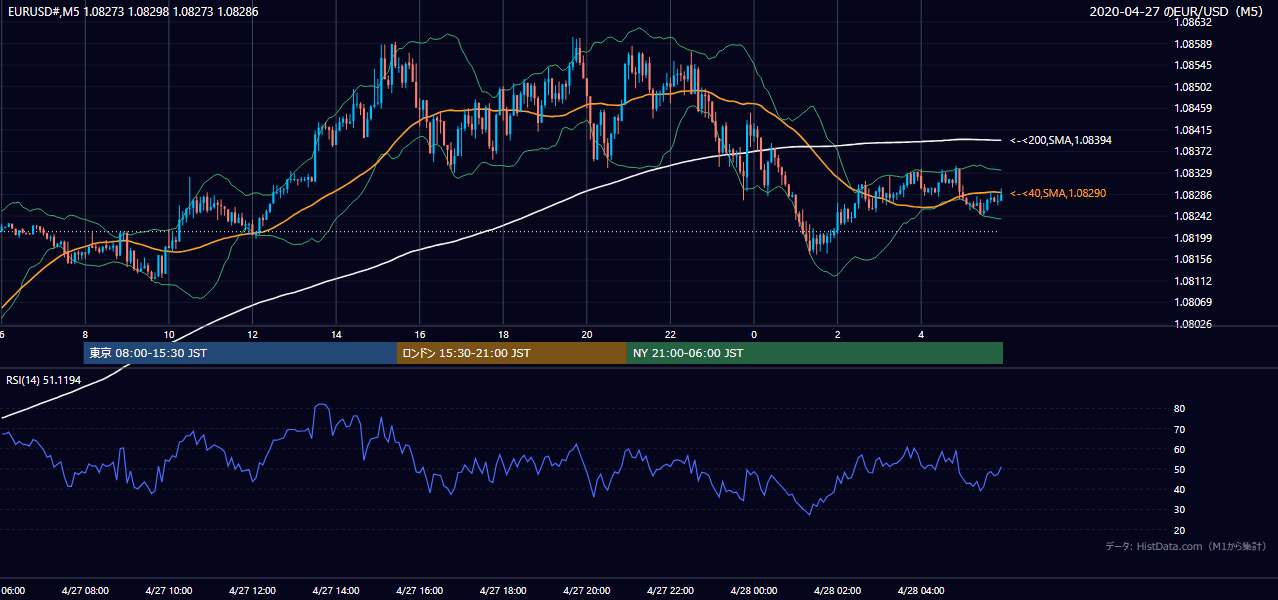The width and height of the screenshot is (1278, 600).
Task: Click the 4/27 10:00 time axis label
Action: 168,590
